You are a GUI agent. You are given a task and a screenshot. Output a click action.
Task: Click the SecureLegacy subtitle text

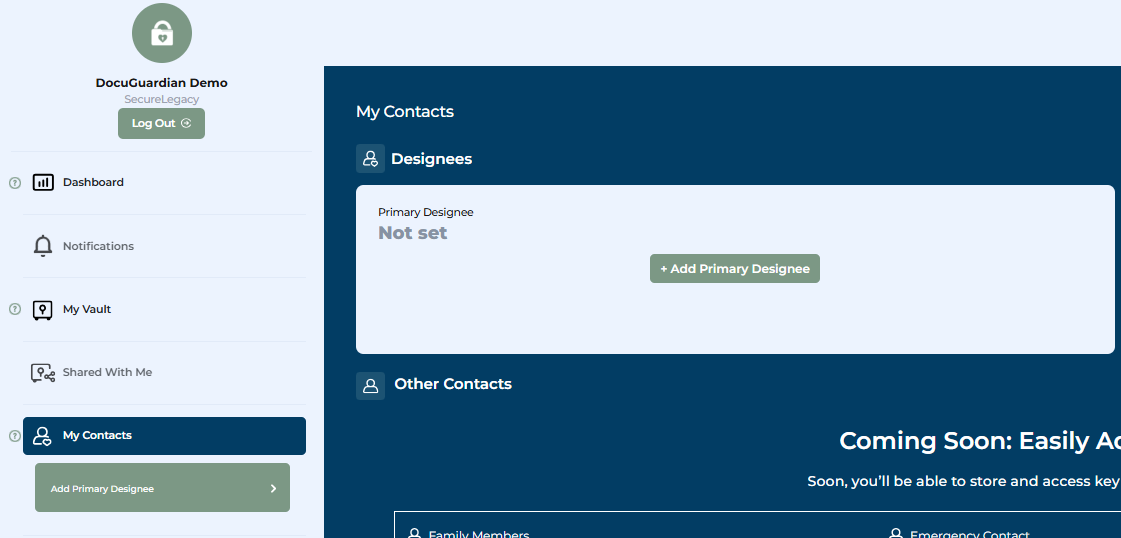[x=162, y=99]
